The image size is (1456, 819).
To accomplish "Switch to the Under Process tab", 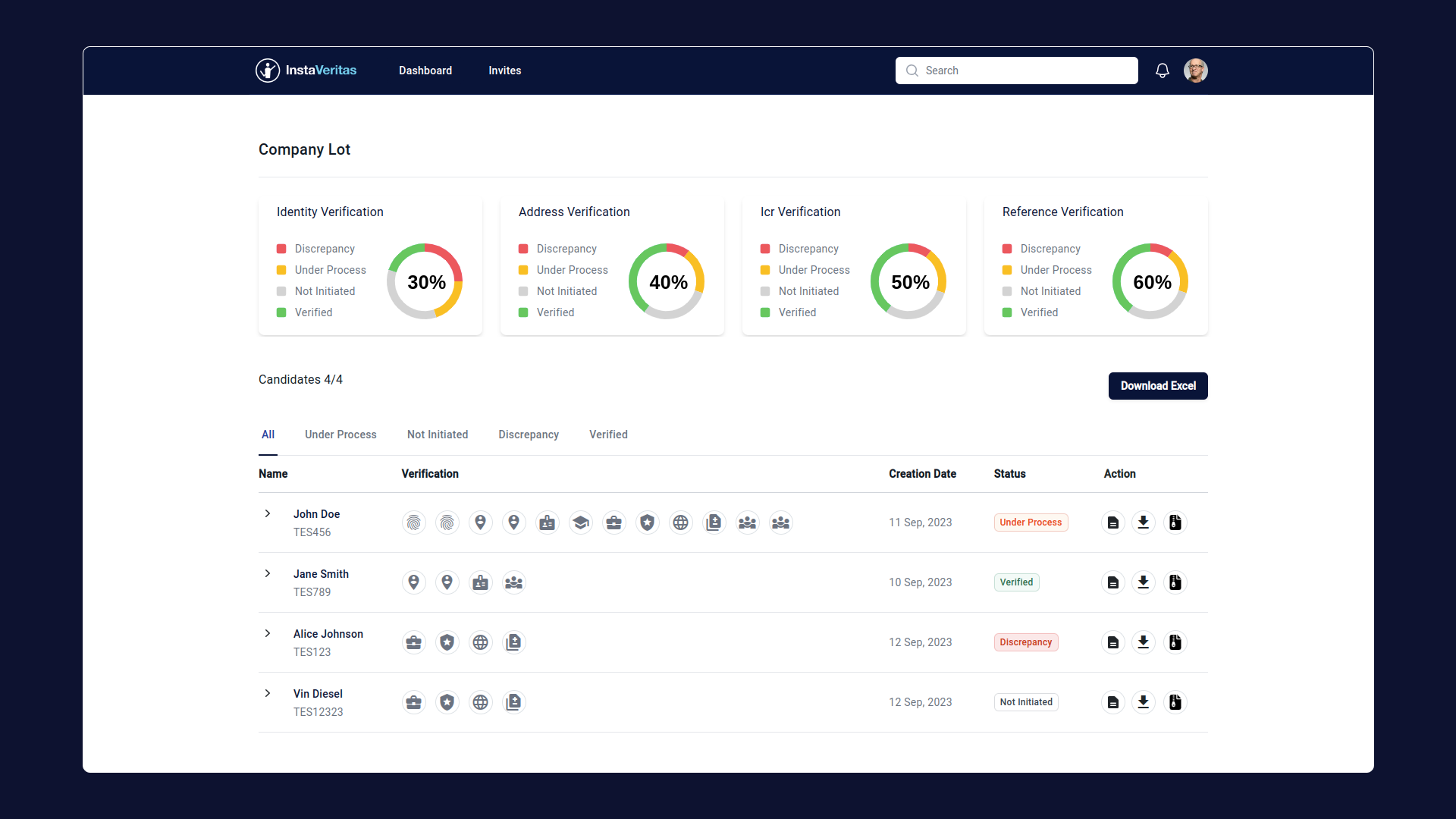I will pos(340,435).
